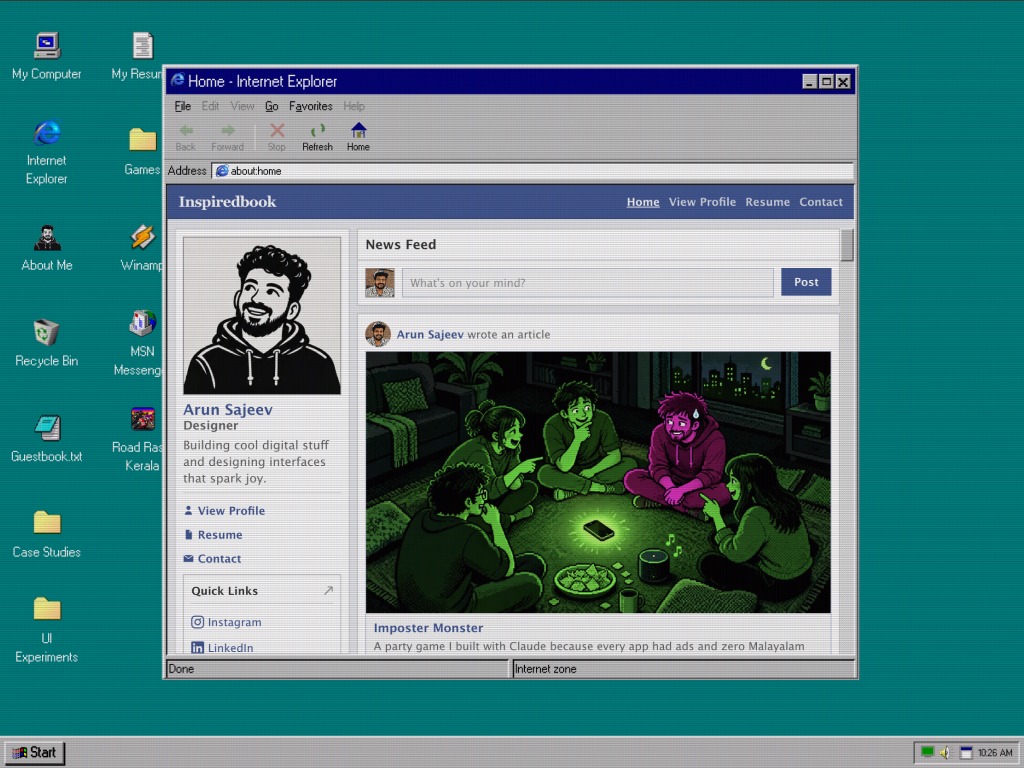This screenshot has width=1024, height=768.
Task: Click the Quick Links arrow icon
Action: (328, 590)
